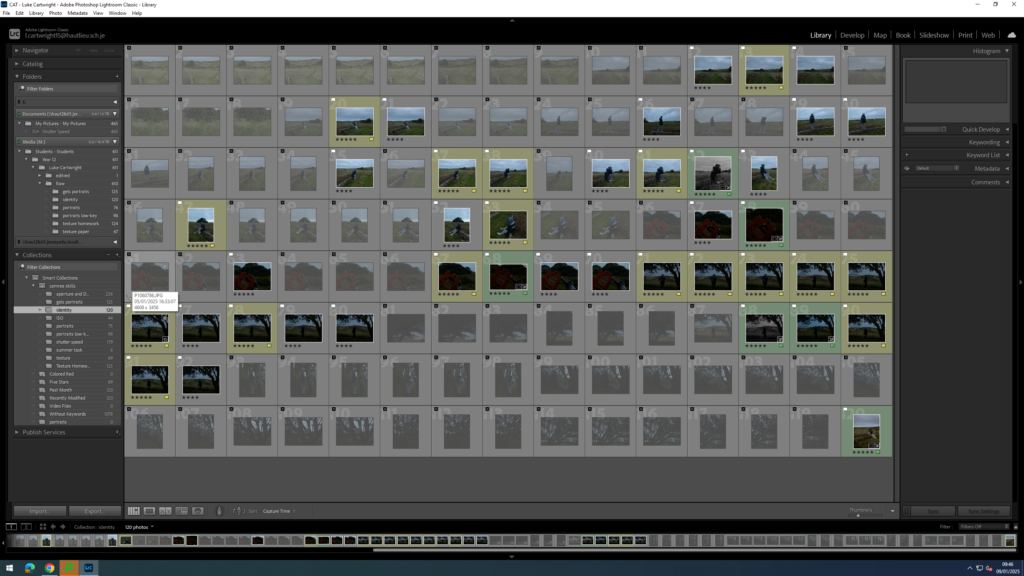This screenshot has height=576, width=1024.
Task: Open the File menu
Action: [x=6, y=13]
